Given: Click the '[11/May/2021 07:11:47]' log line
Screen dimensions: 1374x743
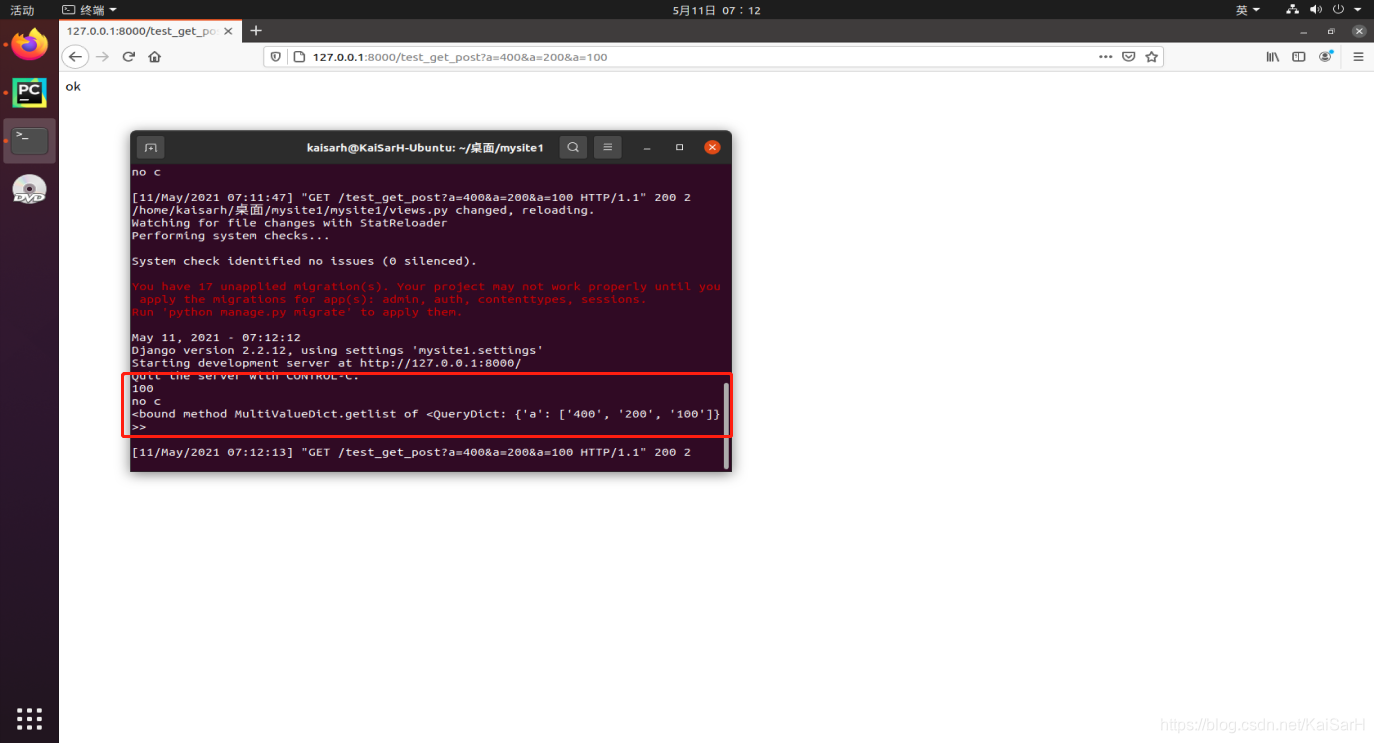Looking at the screenshot, I should tap(411, 197).
